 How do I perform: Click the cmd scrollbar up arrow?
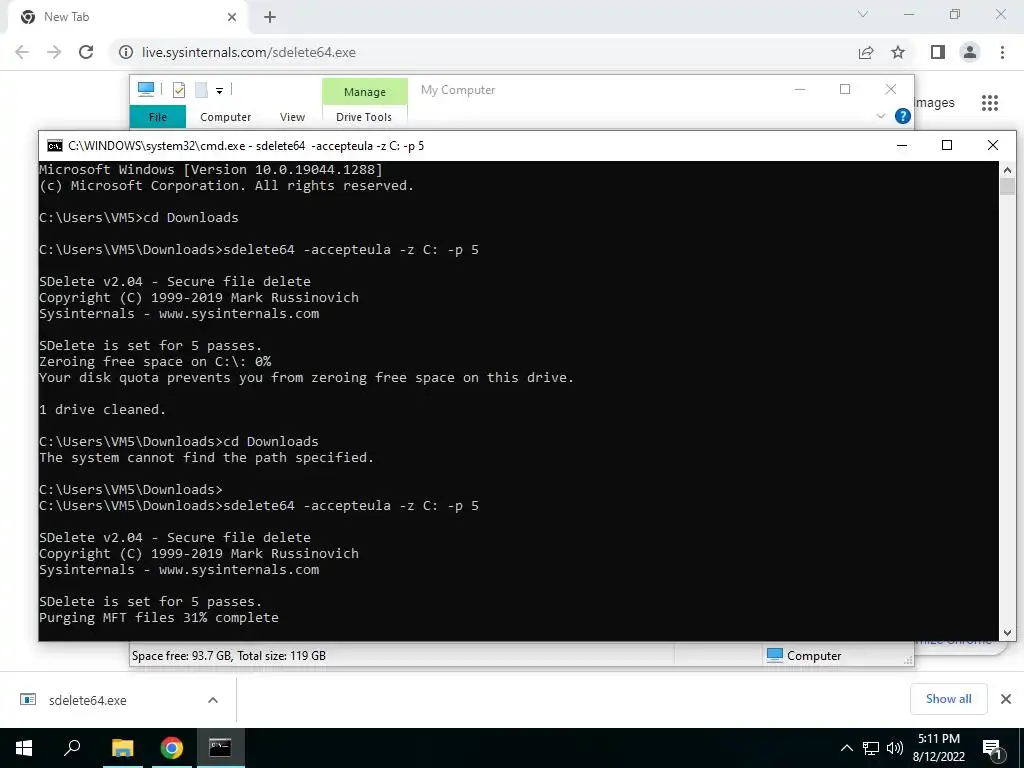click(1007, 169)
